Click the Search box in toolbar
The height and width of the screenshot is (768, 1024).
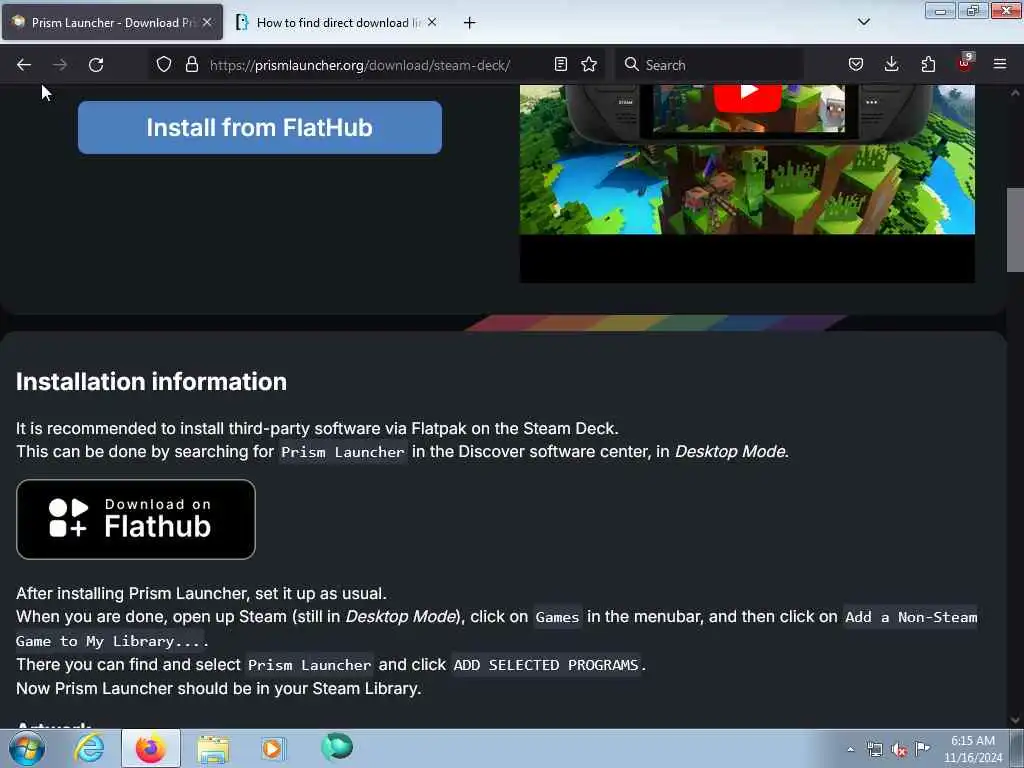[710, 65]
